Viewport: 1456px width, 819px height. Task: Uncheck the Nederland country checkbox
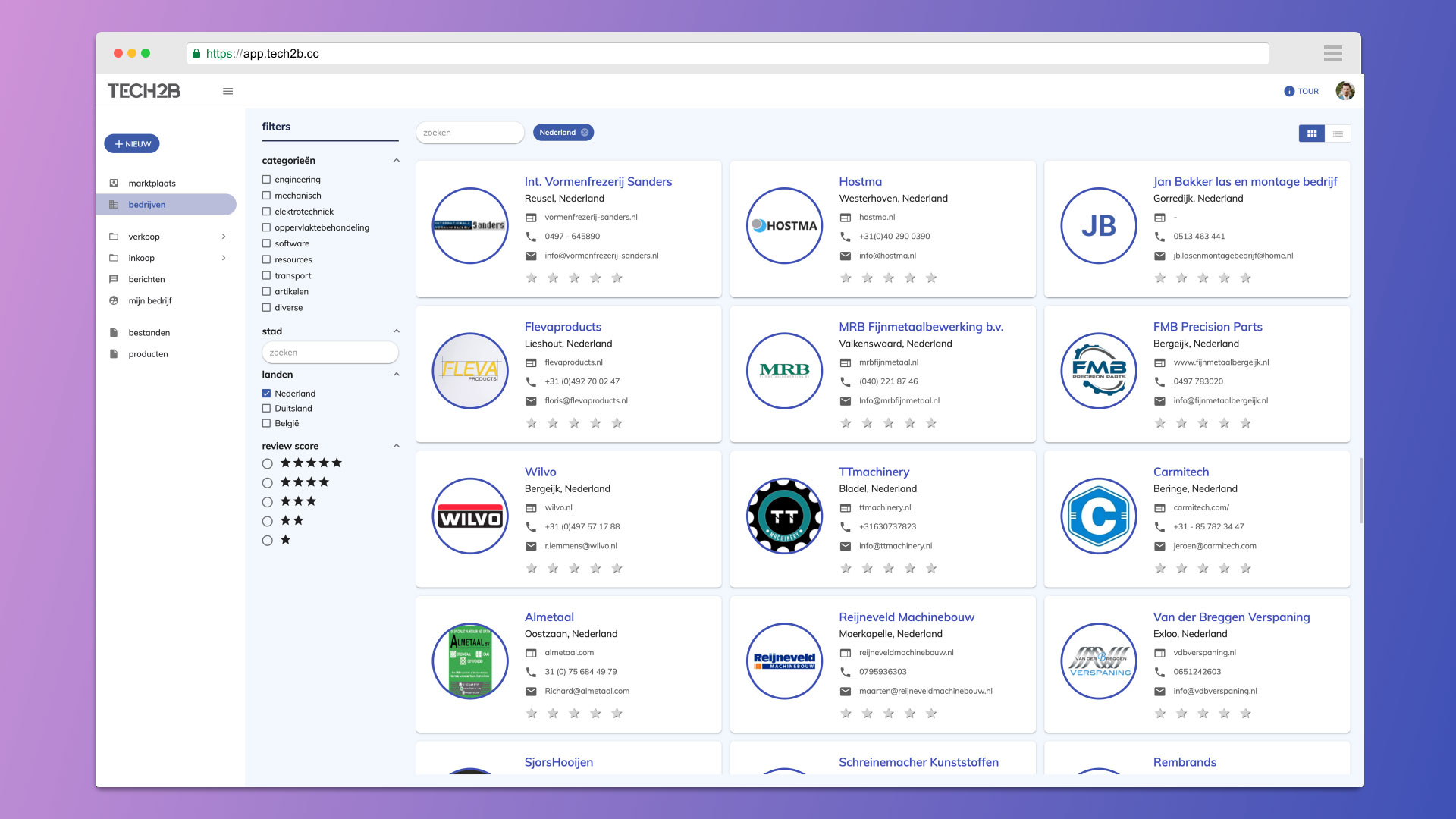266,394
